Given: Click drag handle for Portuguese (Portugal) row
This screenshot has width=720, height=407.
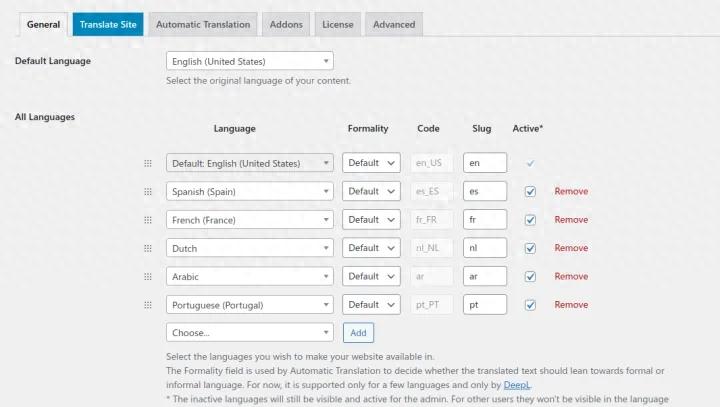Looking at the screenshot, I should pos(148,305).
